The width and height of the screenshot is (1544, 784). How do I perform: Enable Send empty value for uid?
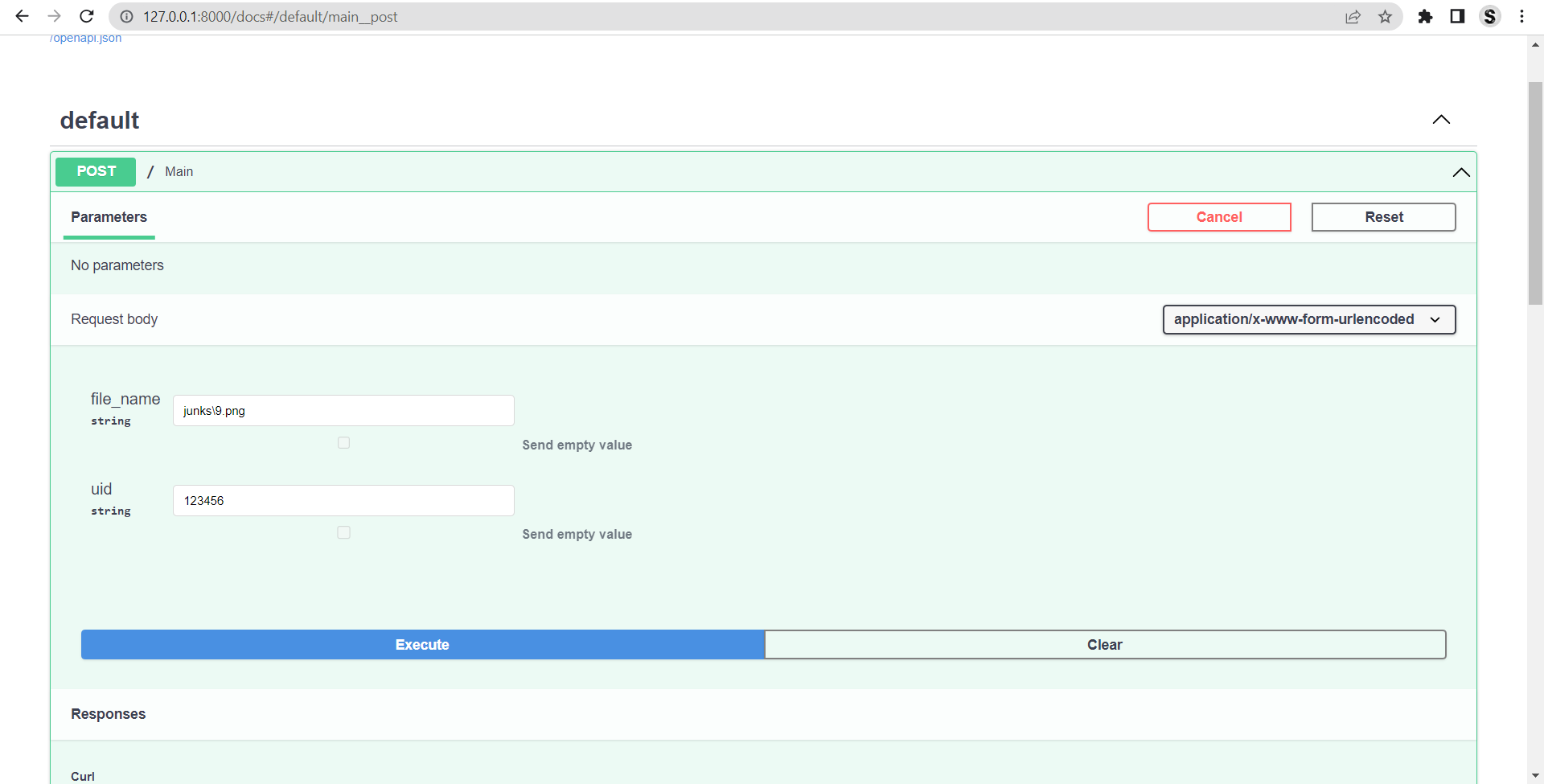[x=343, y=533]
